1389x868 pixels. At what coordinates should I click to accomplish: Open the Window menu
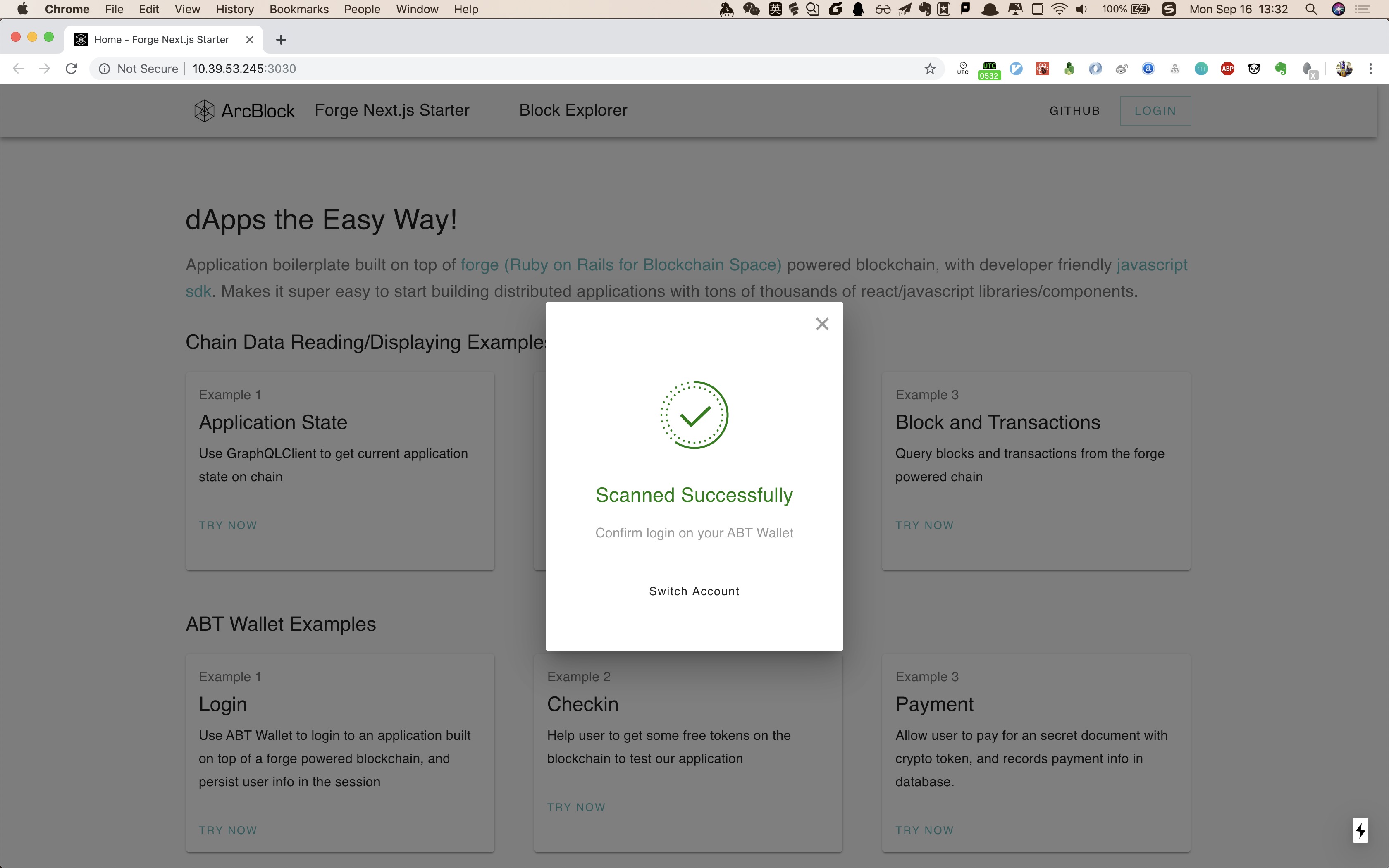(x=417, y=9)
